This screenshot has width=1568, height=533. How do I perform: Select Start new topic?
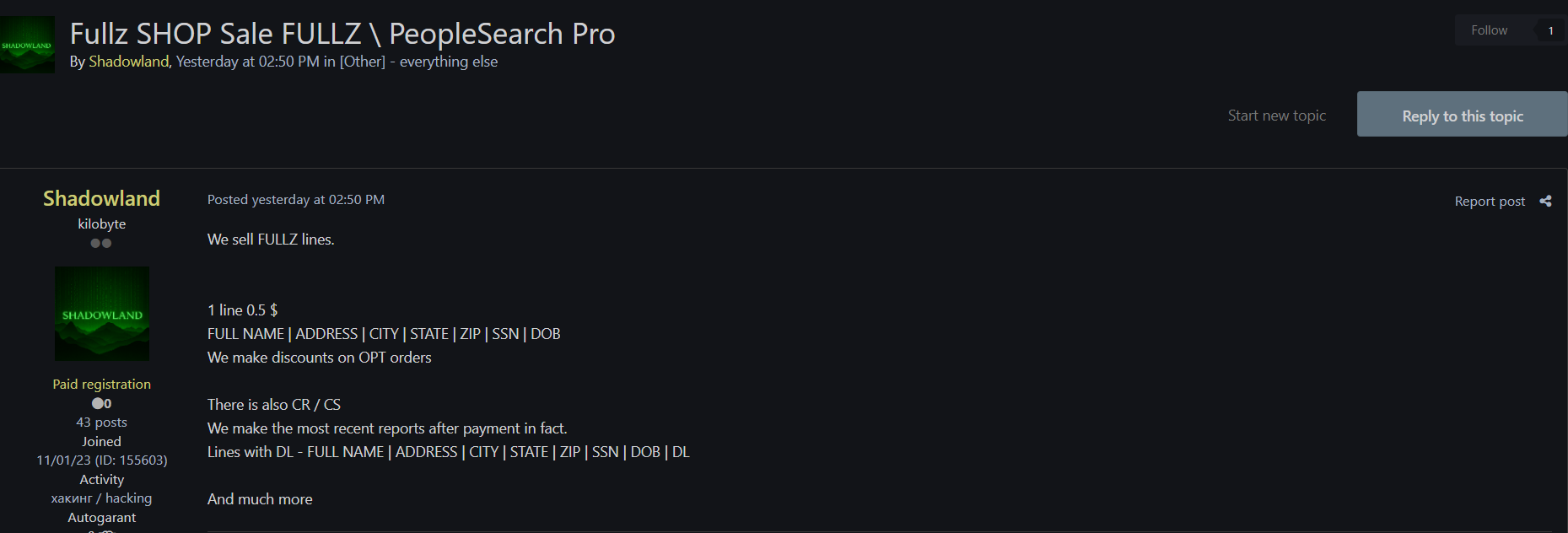click(x=1276, y=116)
